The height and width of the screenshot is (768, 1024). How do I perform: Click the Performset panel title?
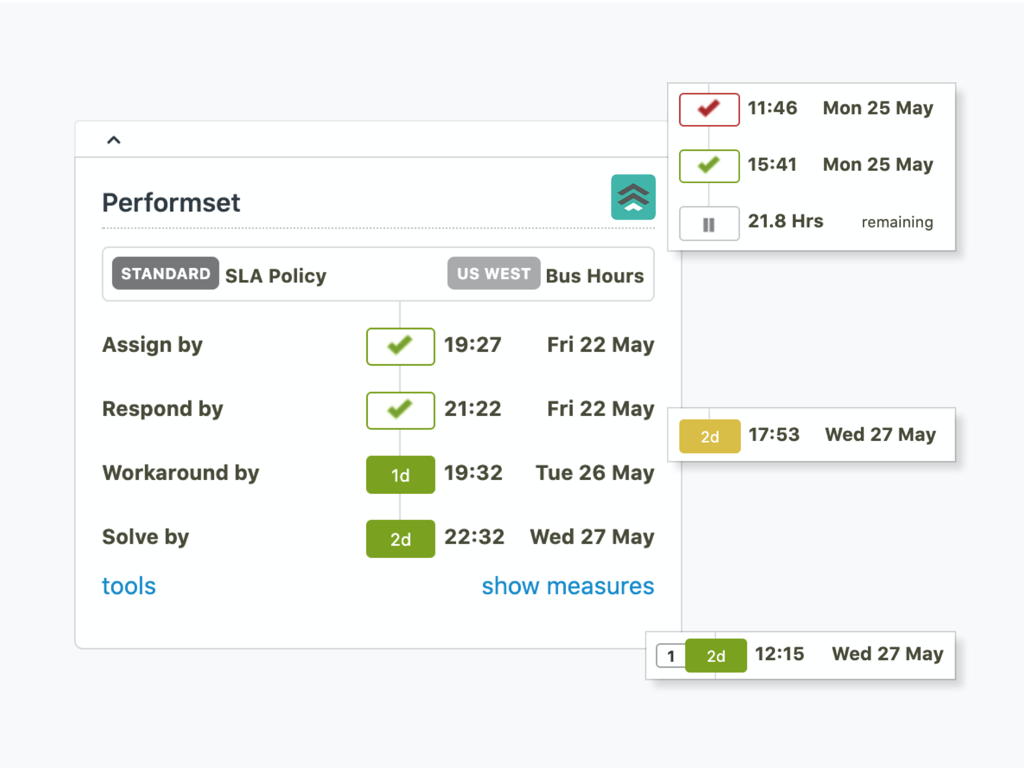171,203
